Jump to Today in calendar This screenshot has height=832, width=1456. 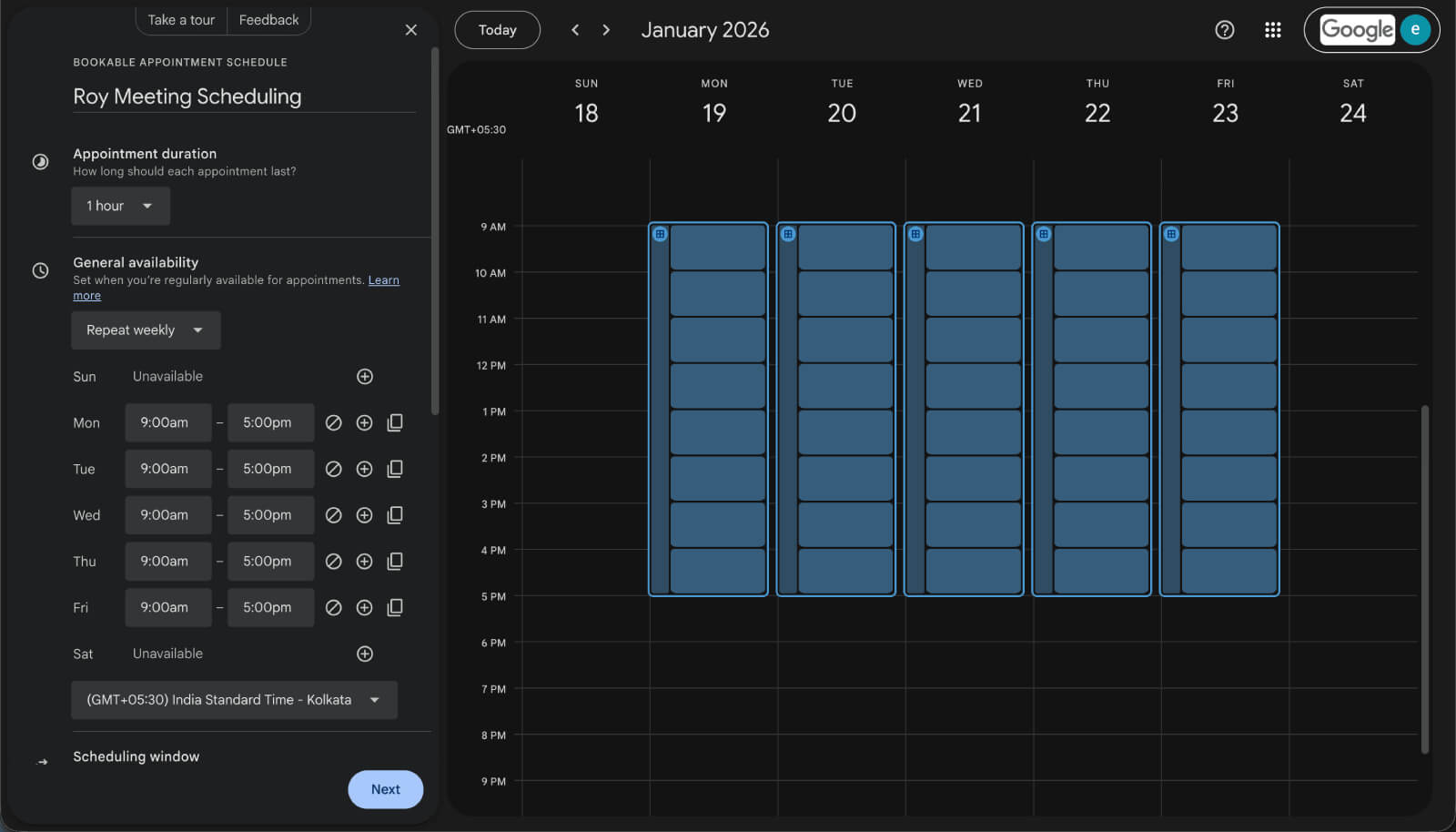click(497, 30)
